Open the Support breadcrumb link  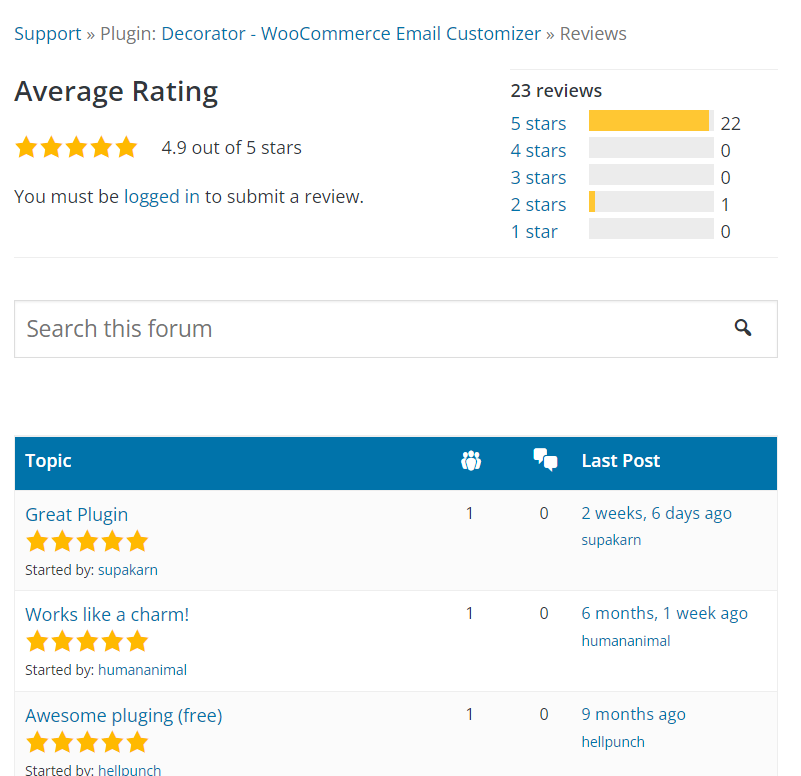[47, 33]
